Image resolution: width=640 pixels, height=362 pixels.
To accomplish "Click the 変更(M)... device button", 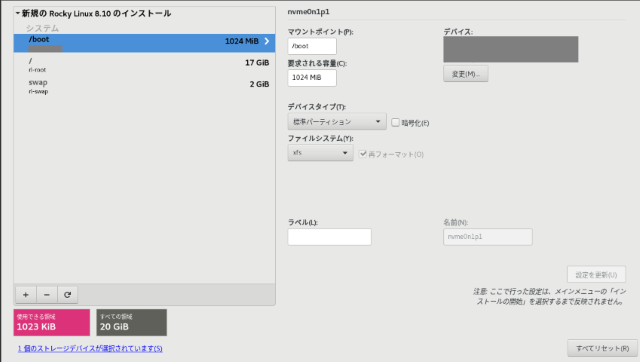I will (466, 74).
